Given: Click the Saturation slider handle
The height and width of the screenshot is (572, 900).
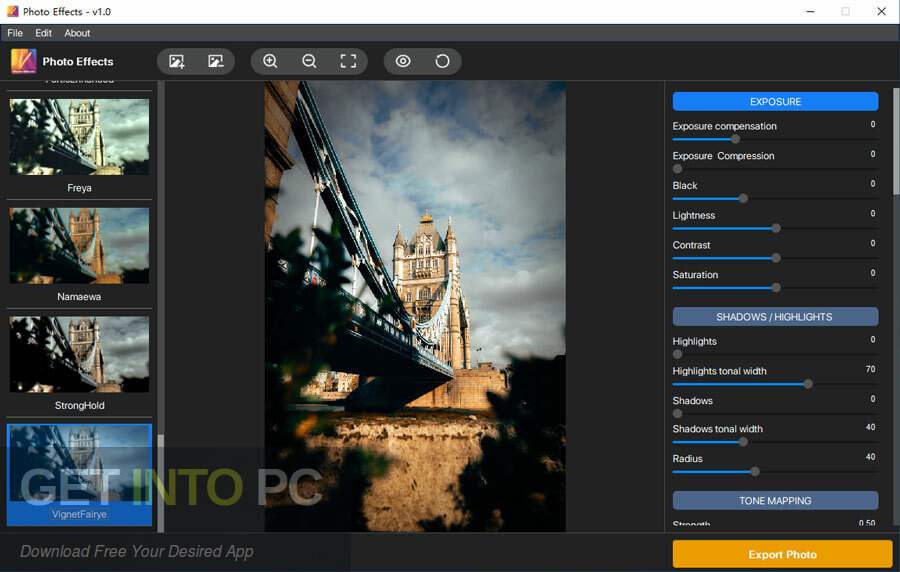Looking at the screenshot, I should point(776,287).
